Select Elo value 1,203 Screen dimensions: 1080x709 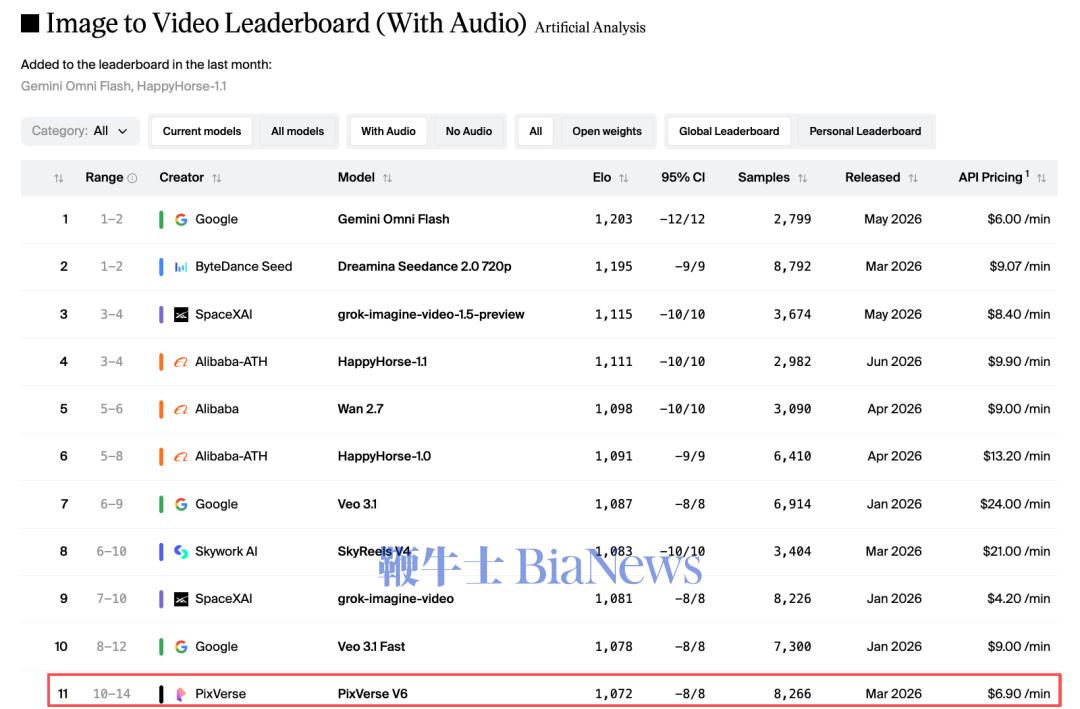click(613, 219)
